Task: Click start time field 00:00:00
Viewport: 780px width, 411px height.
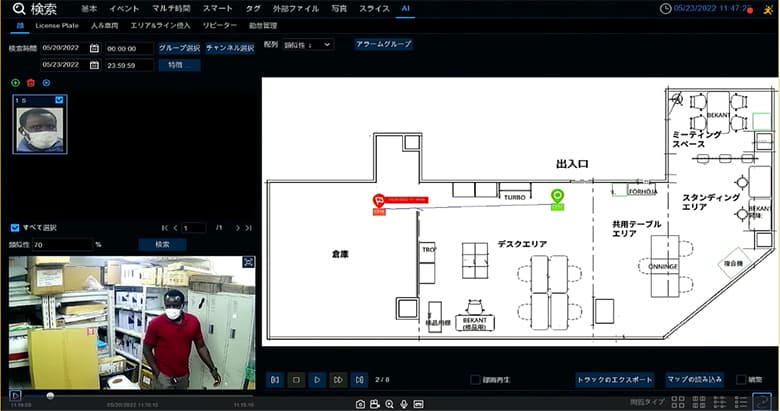Action: [x=129, y=49]
